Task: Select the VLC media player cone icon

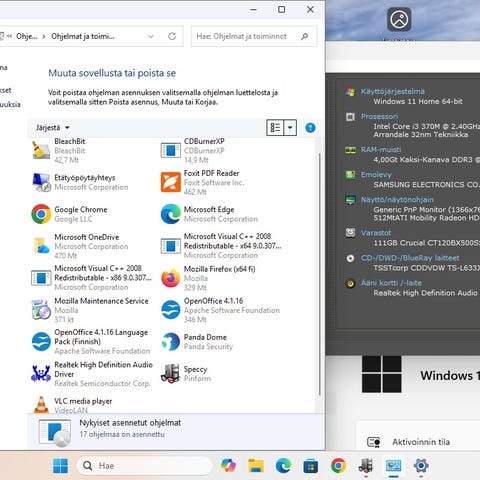Action: 41,404
